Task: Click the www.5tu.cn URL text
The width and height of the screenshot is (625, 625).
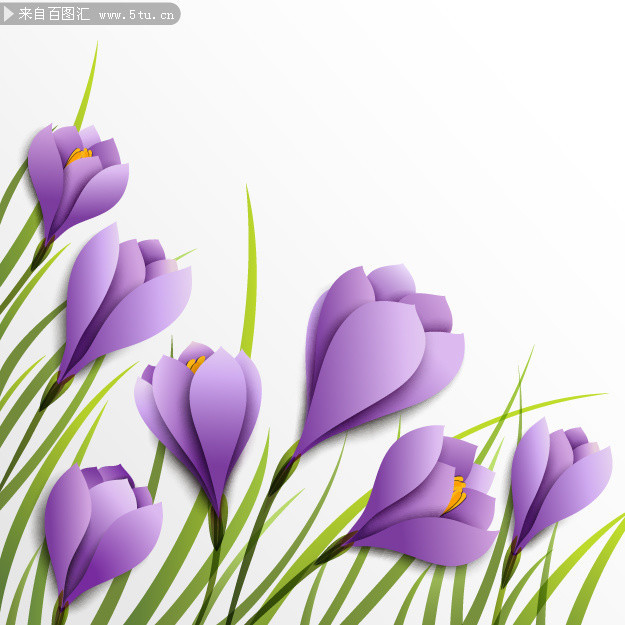Action: [136, 15]
